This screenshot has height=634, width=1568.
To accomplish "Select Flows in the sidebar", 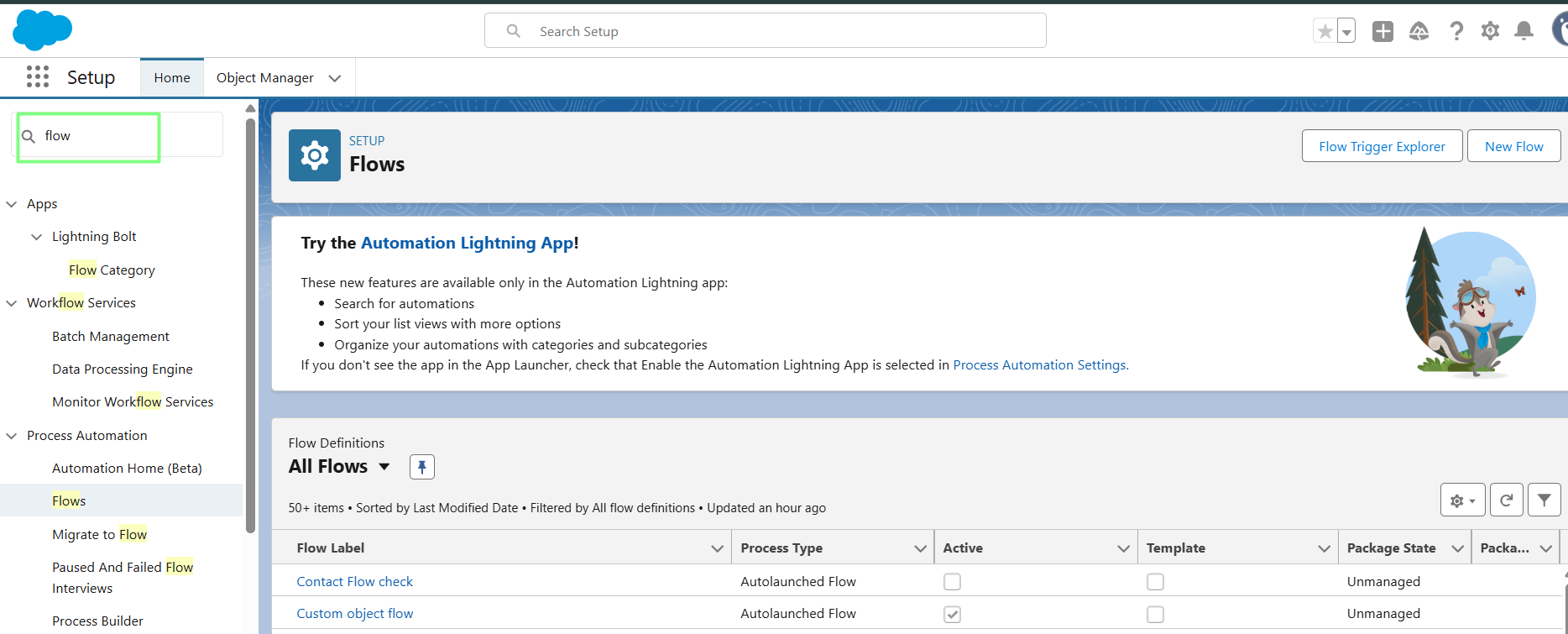I will point(69,500).
